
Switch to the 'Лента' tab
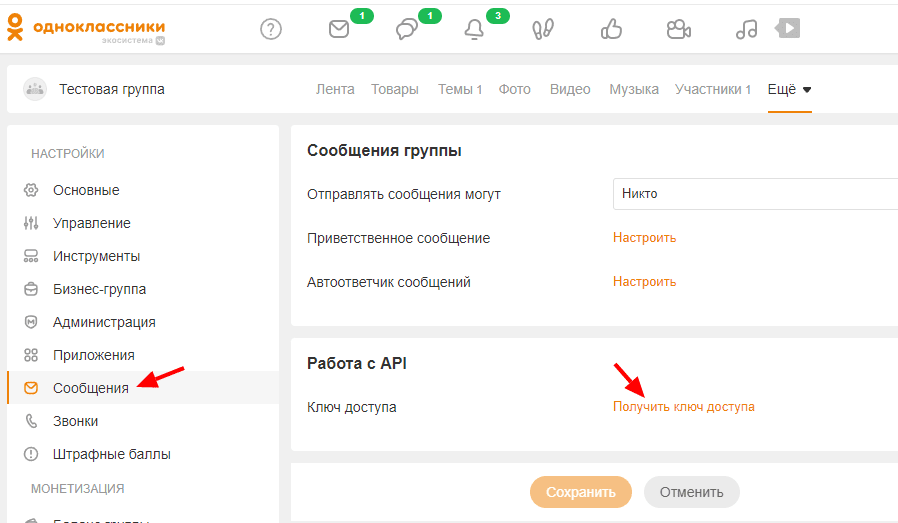335,89
